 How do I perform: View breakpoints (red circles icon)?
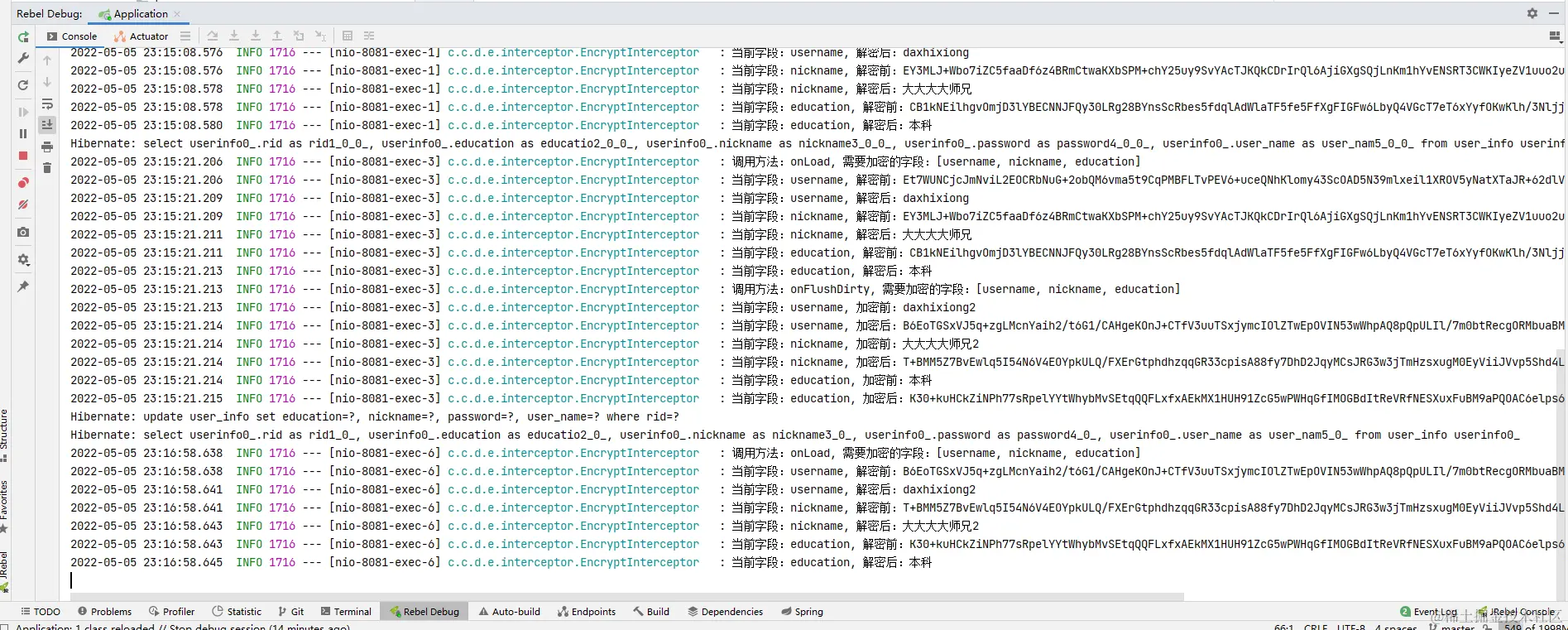(23, 183)
